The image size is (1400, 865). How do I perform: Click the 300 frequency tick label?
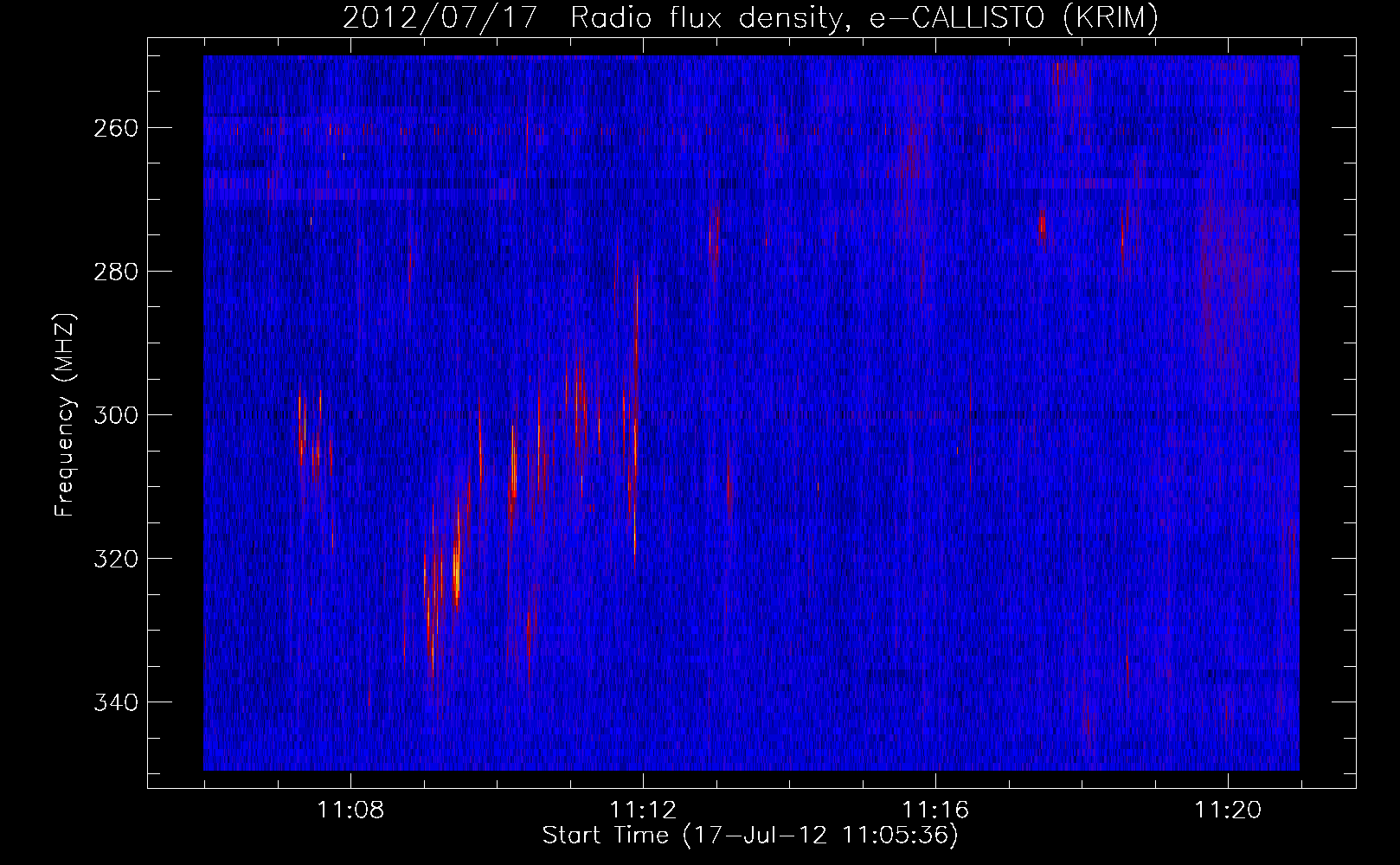[115, 414]
